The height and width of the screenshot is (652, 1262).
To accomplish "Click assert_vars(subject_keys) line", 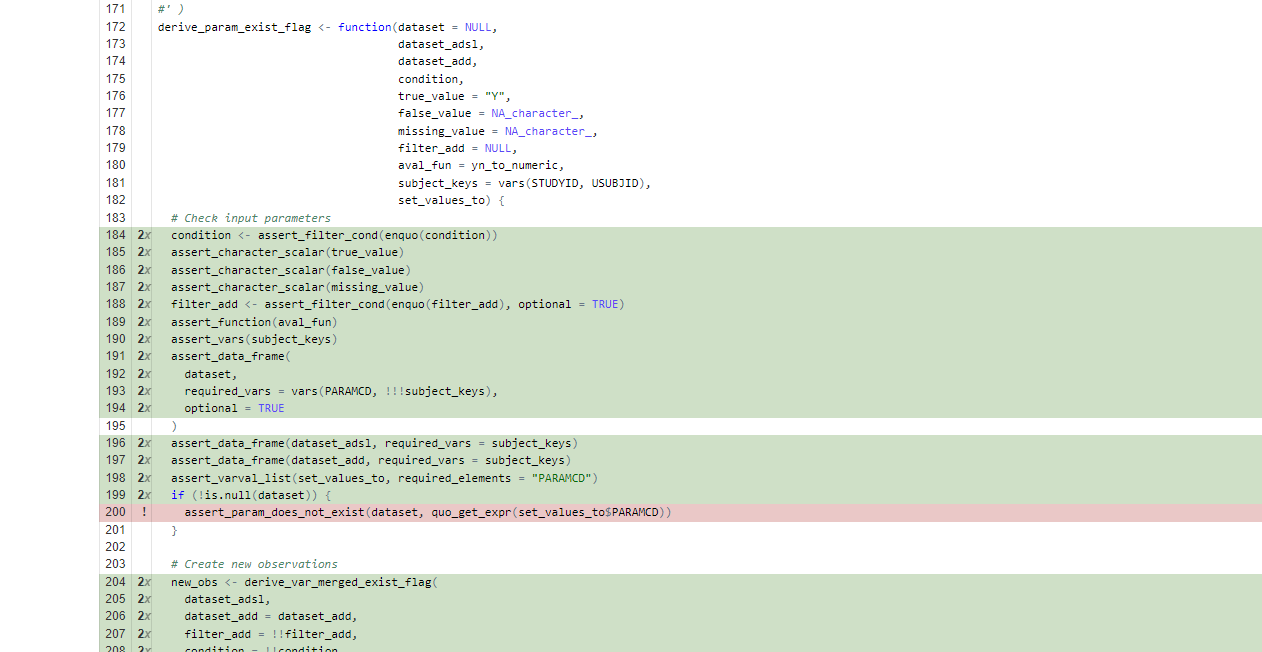I will [x=254, y=339].
